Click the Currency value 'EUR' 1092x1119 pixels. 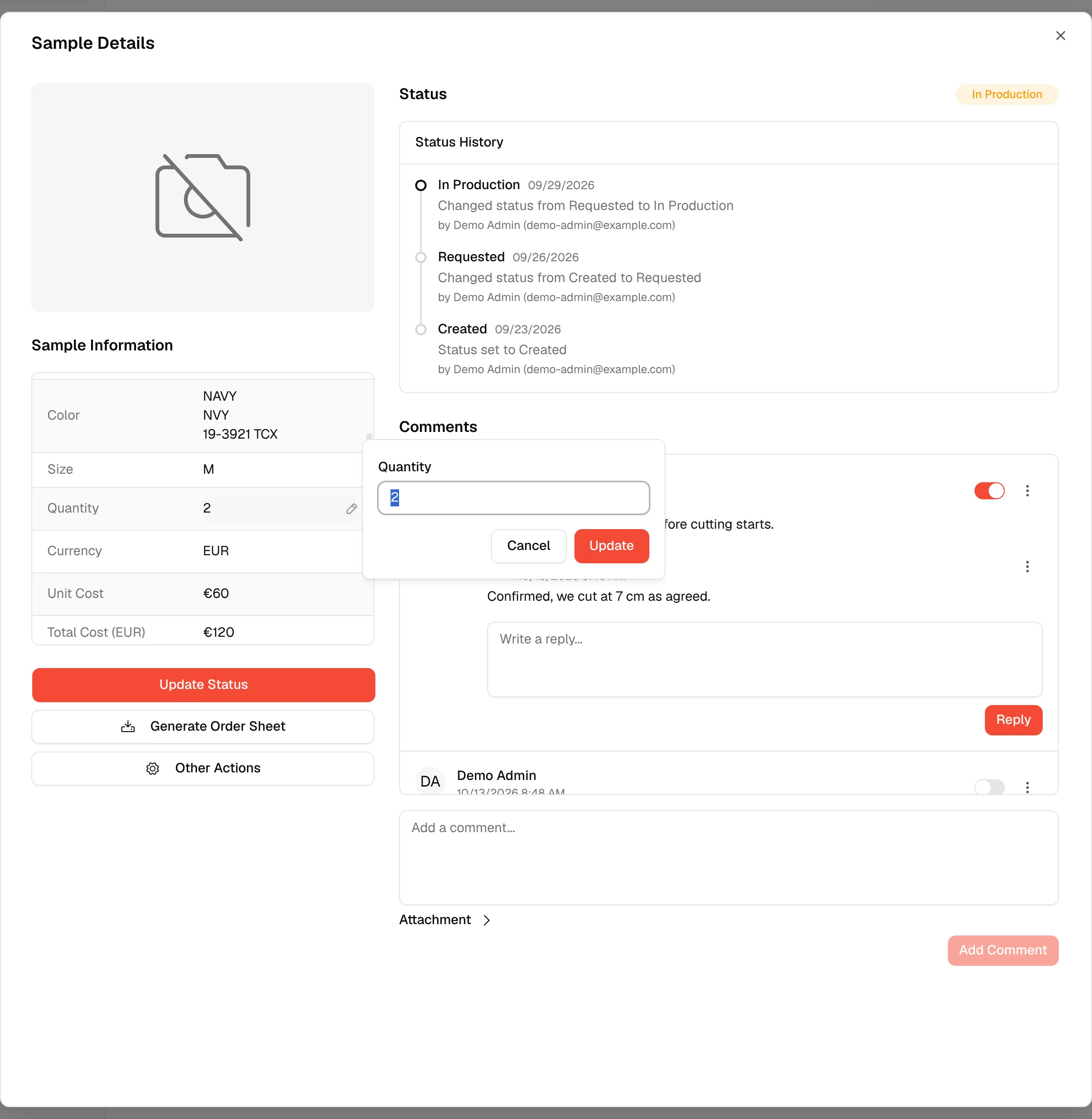[x=216, y=551]
